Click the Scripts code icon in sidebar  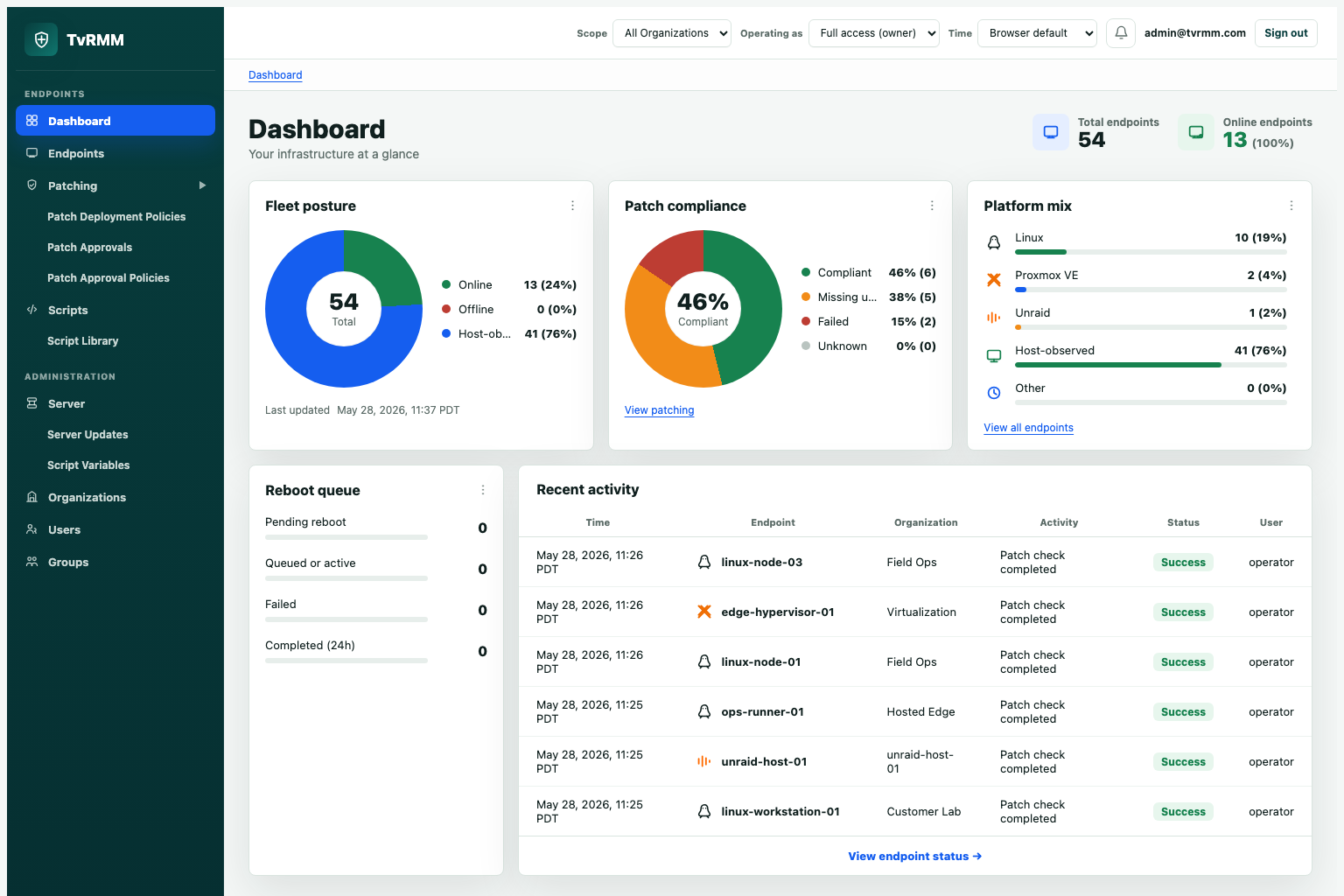click(32, 310)
